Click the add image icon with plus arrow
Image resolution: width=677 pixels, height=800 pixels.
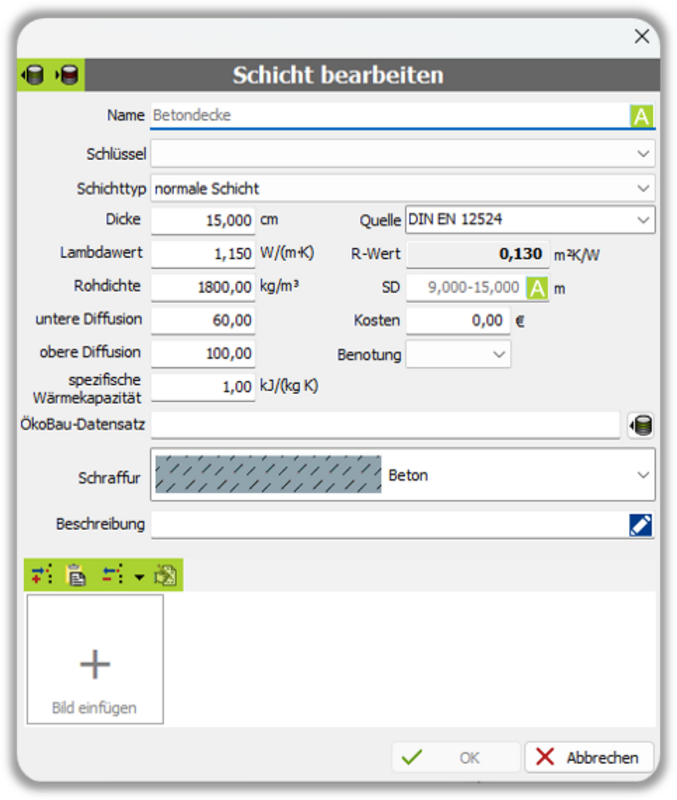click(41, 575)
